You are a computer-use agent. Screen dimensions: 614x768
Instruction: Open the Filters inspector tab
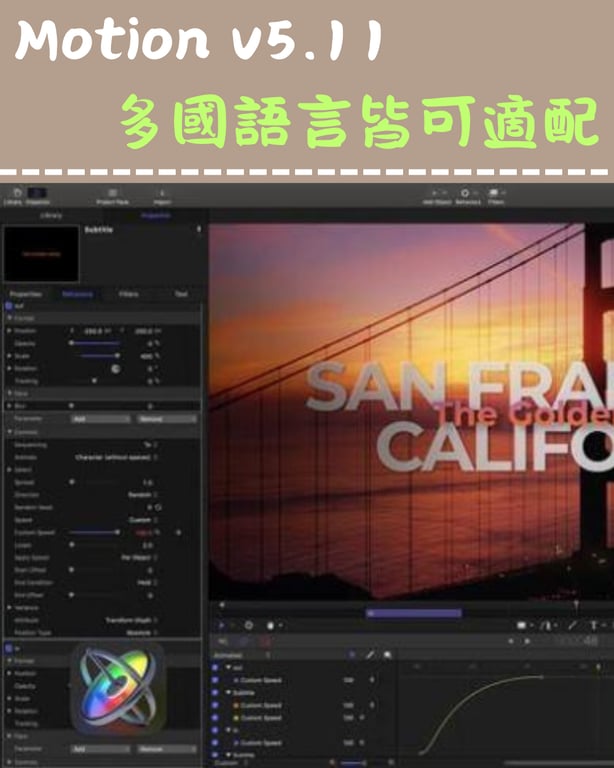(x=129, y=294)
